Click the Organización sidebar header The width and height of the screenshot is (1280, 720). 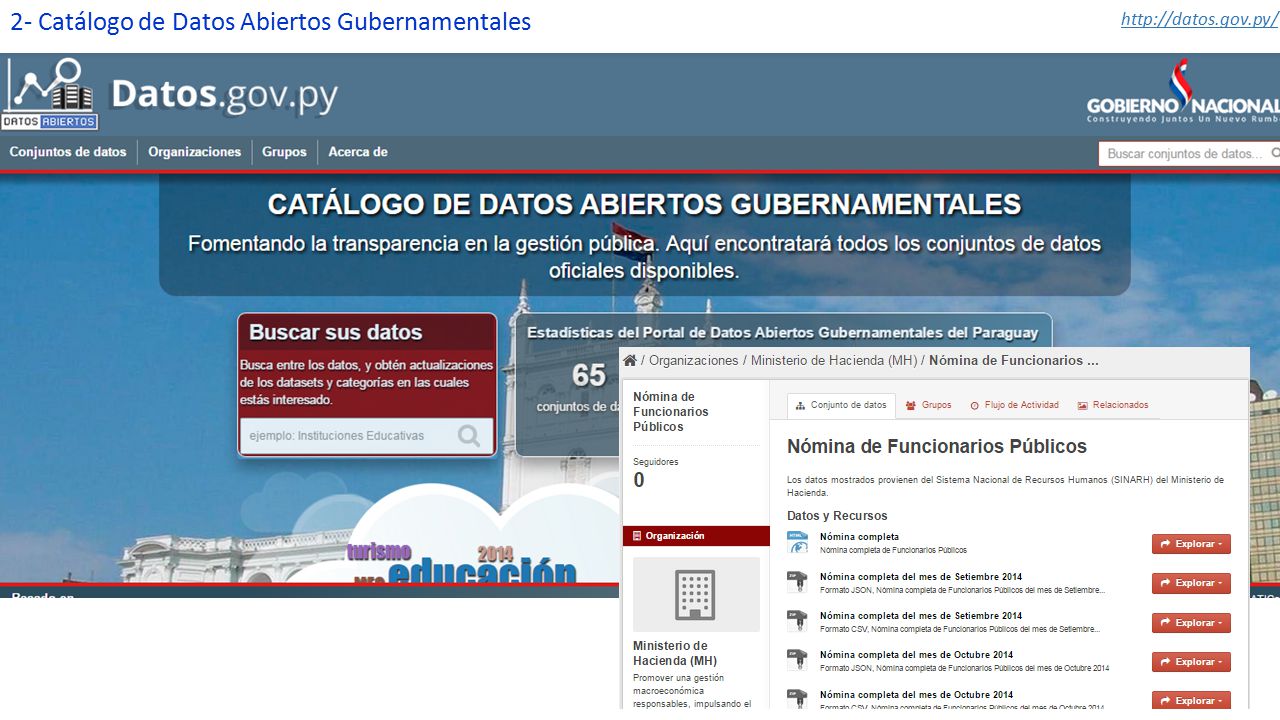[696, 536]
